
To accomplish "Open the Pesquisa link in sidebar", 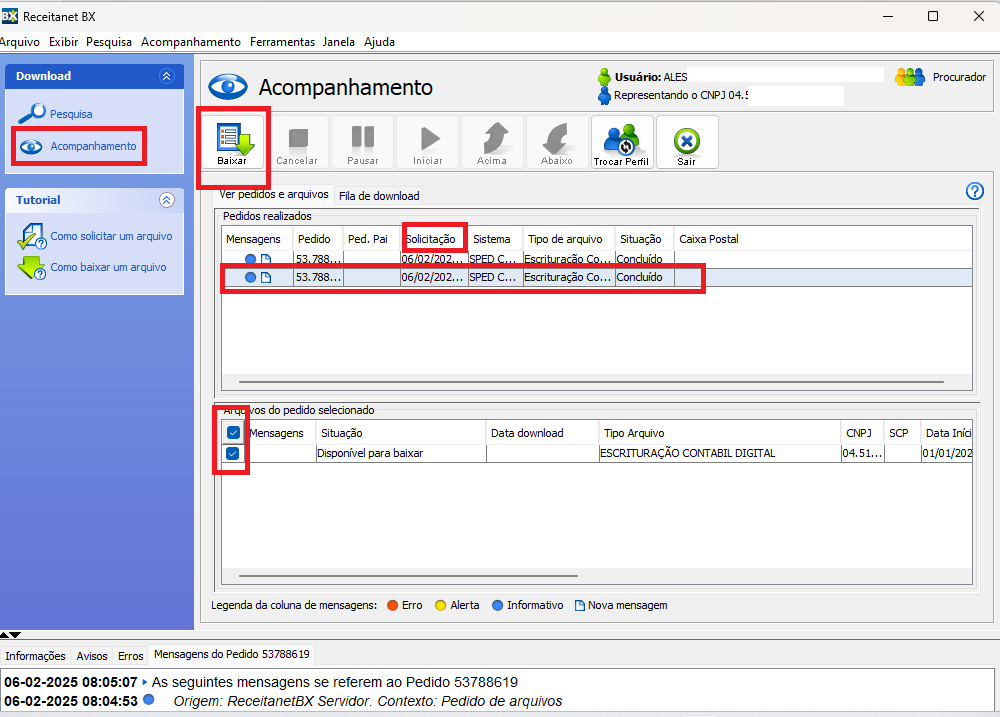I will [x=71, y=114].
